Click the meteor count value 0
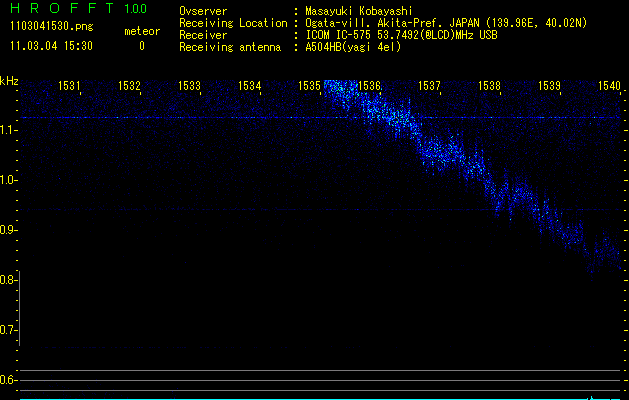 tap(141, 46)
